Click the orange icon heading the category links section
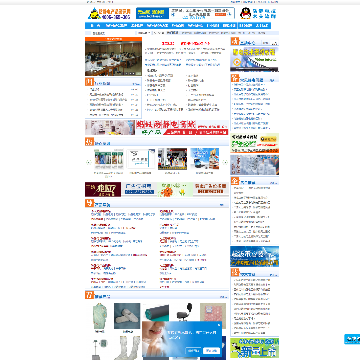This screenshot has height=360, width=360. pyautogui.click(x=89, y=203)
